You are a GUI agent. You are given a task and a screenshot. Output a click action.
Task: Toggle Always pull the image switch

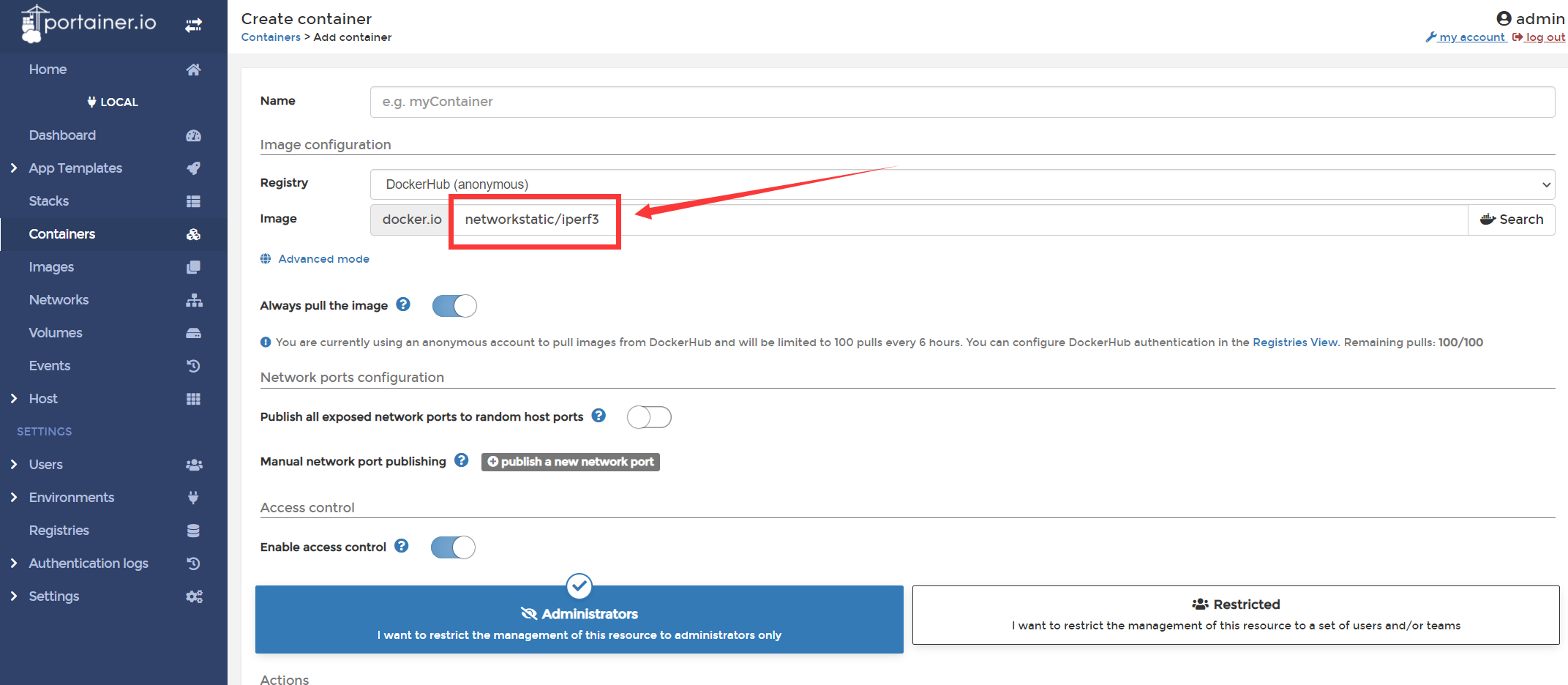[454, 306]
